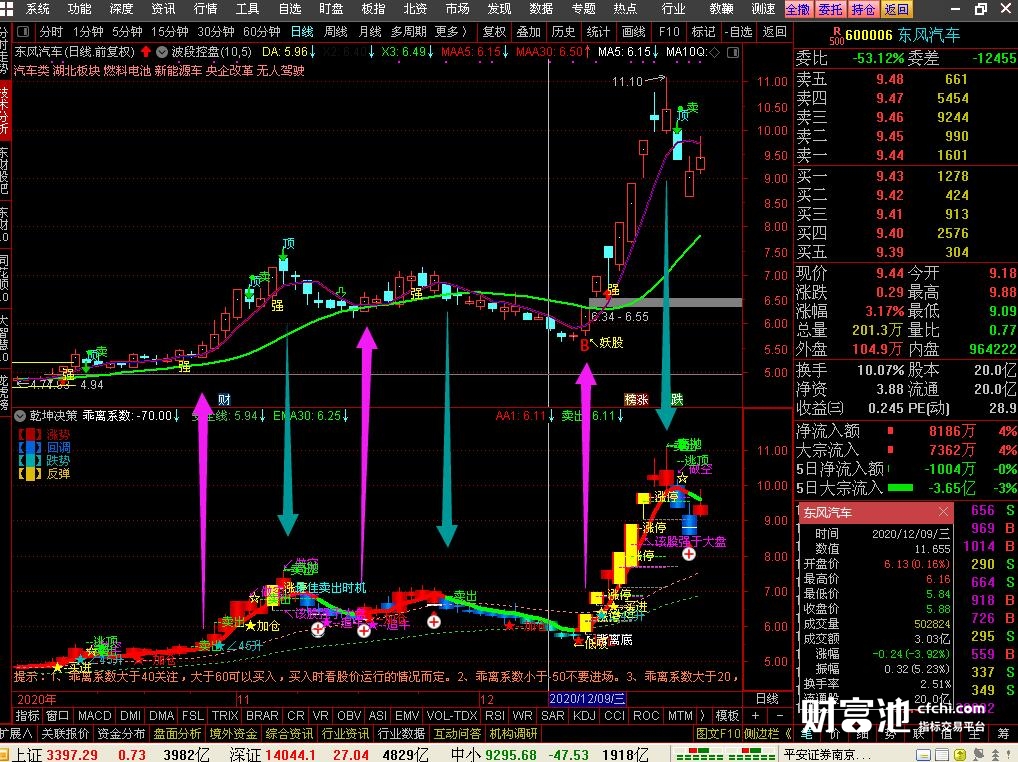Click the 委托 button
The width and height of the screenshot is (1018, 762).
click(x=830, y=9)
